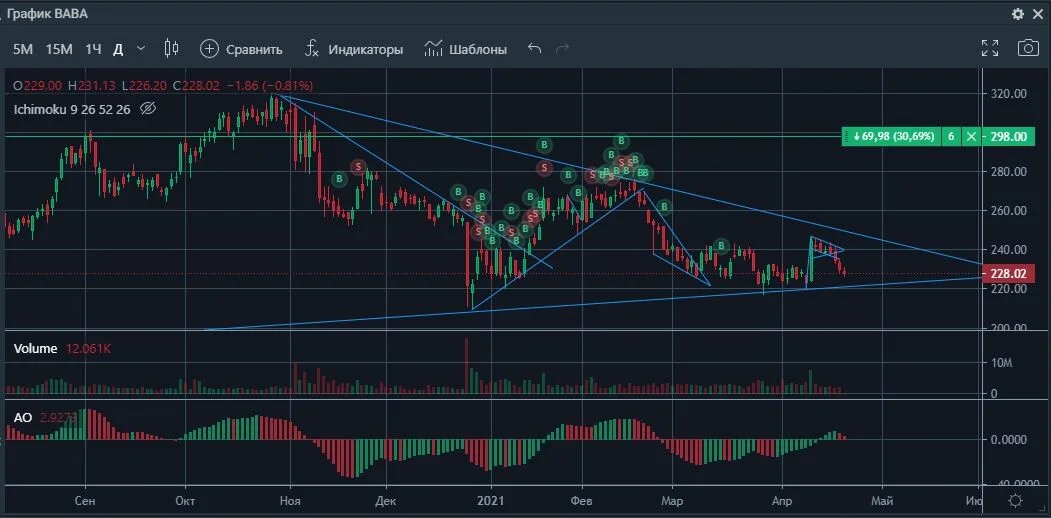
Task: Click the Сравнить compare button
Action: click(241, 49)
